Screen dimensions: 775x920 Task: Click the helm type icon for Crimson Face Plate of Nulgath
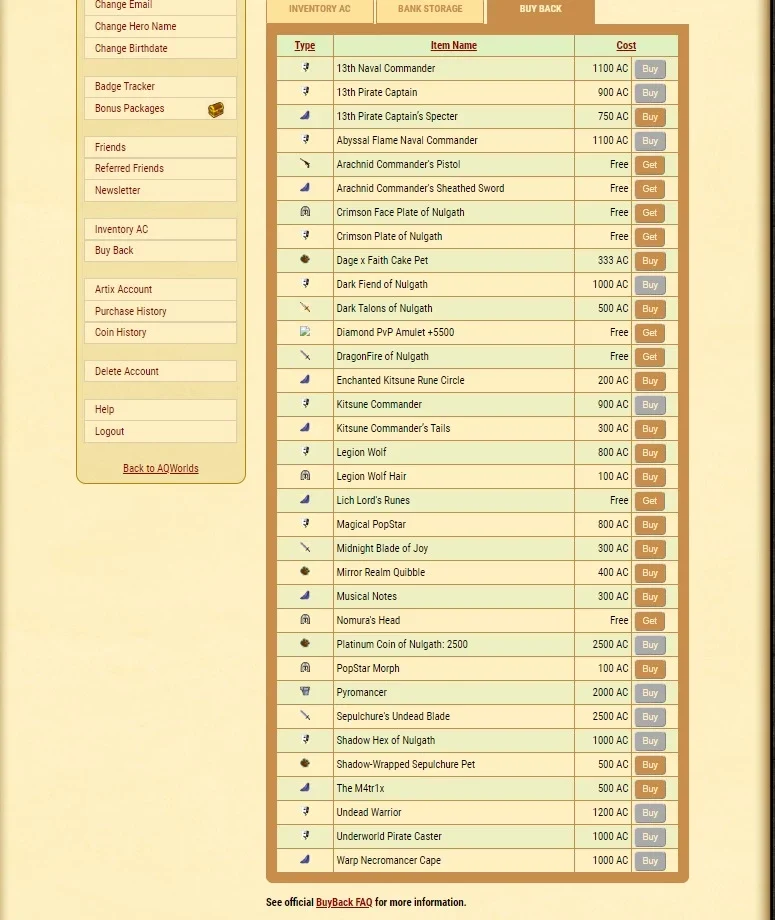tap(305, 211)
